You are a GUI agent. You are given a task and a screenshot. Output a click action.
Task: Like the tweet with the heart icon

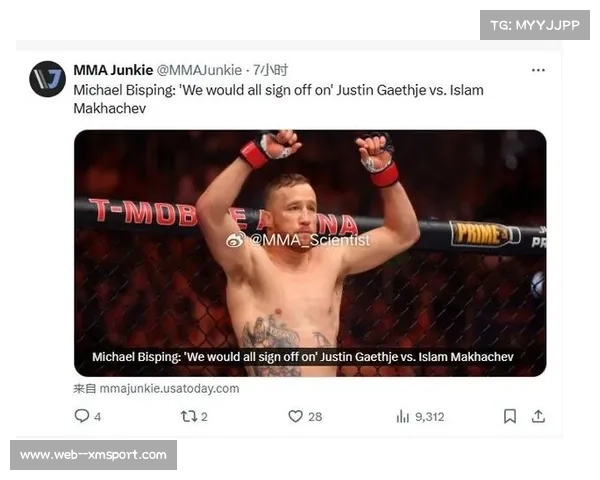[295, 416]
